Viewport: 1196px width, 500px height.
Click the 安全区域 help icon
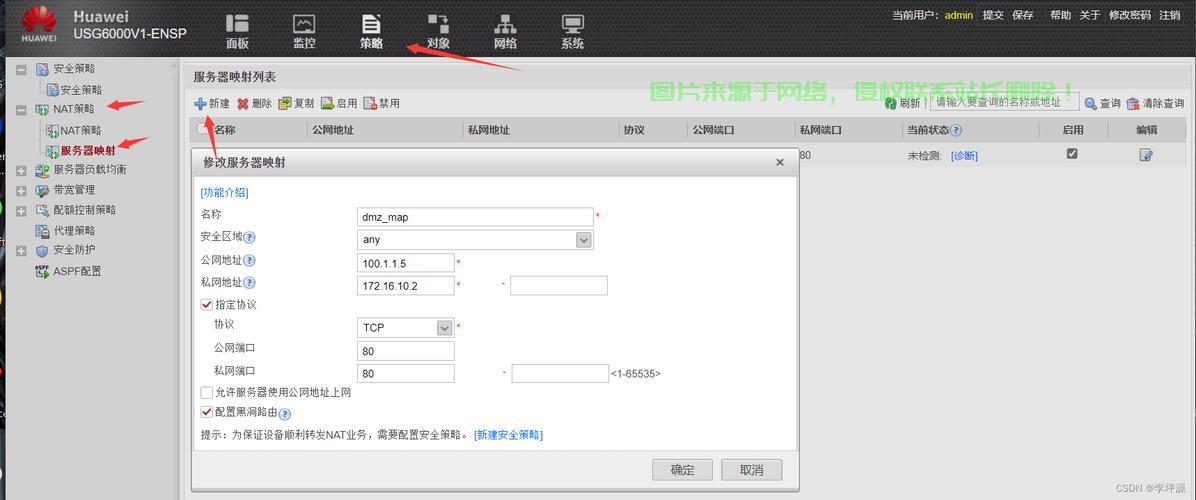(x=249, y=237)
